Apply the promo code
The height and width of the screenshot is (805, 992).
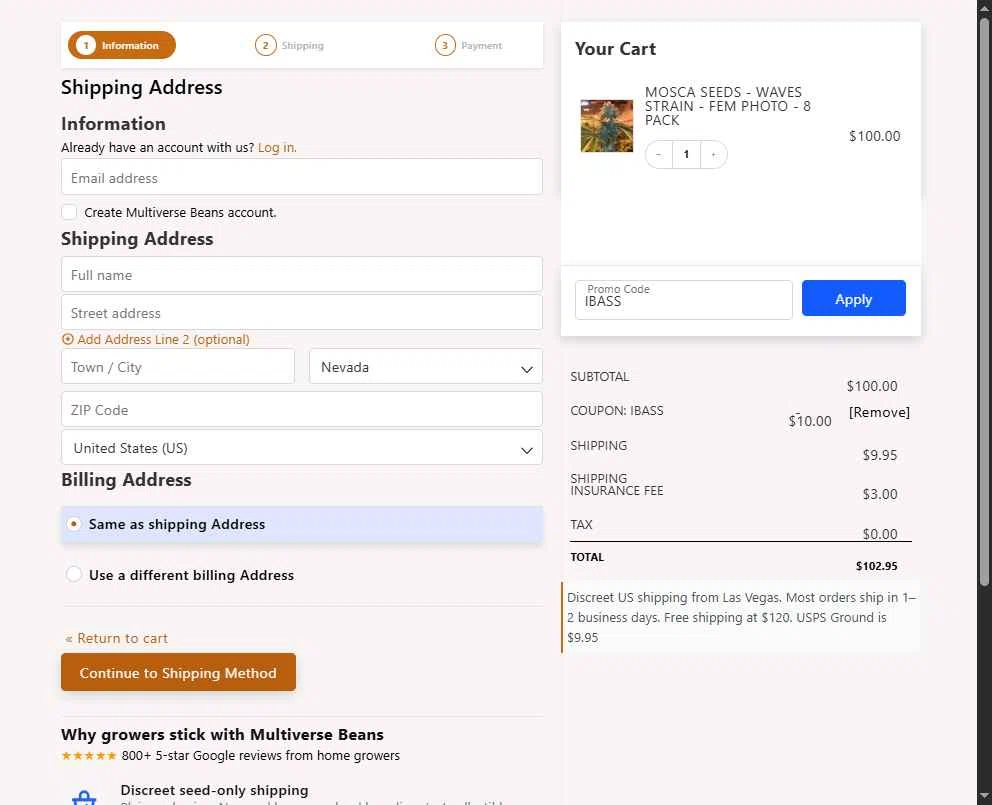coord(853,298)
